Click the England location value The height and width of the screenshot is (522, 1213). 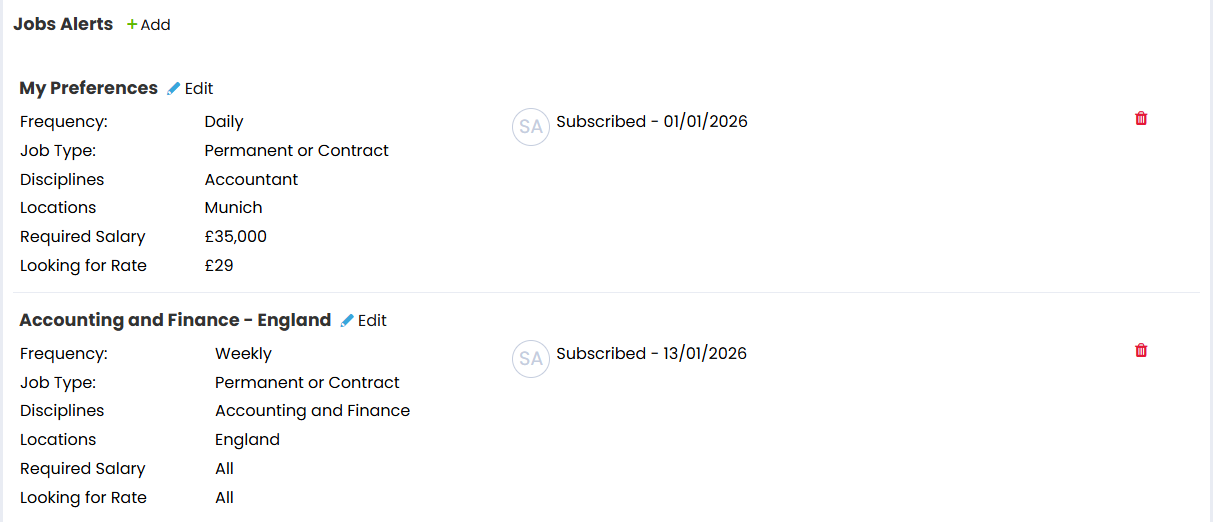247,439
